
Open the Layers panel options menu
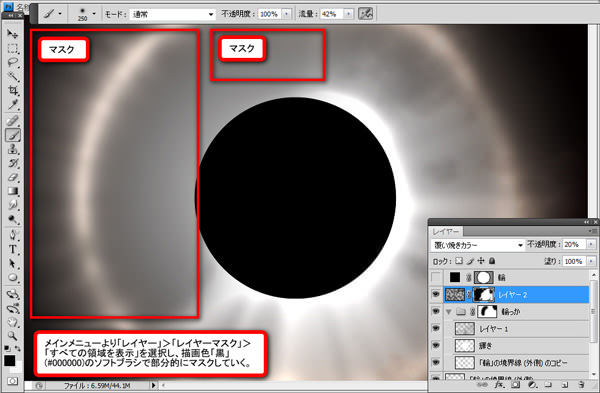pos(592,231)
